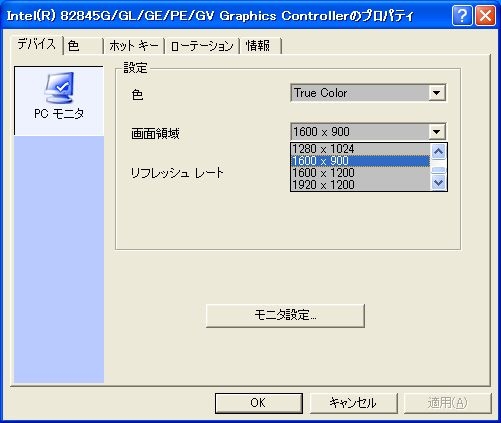Open the 情報 tab

pyautogui.click(x=260, y=46)
